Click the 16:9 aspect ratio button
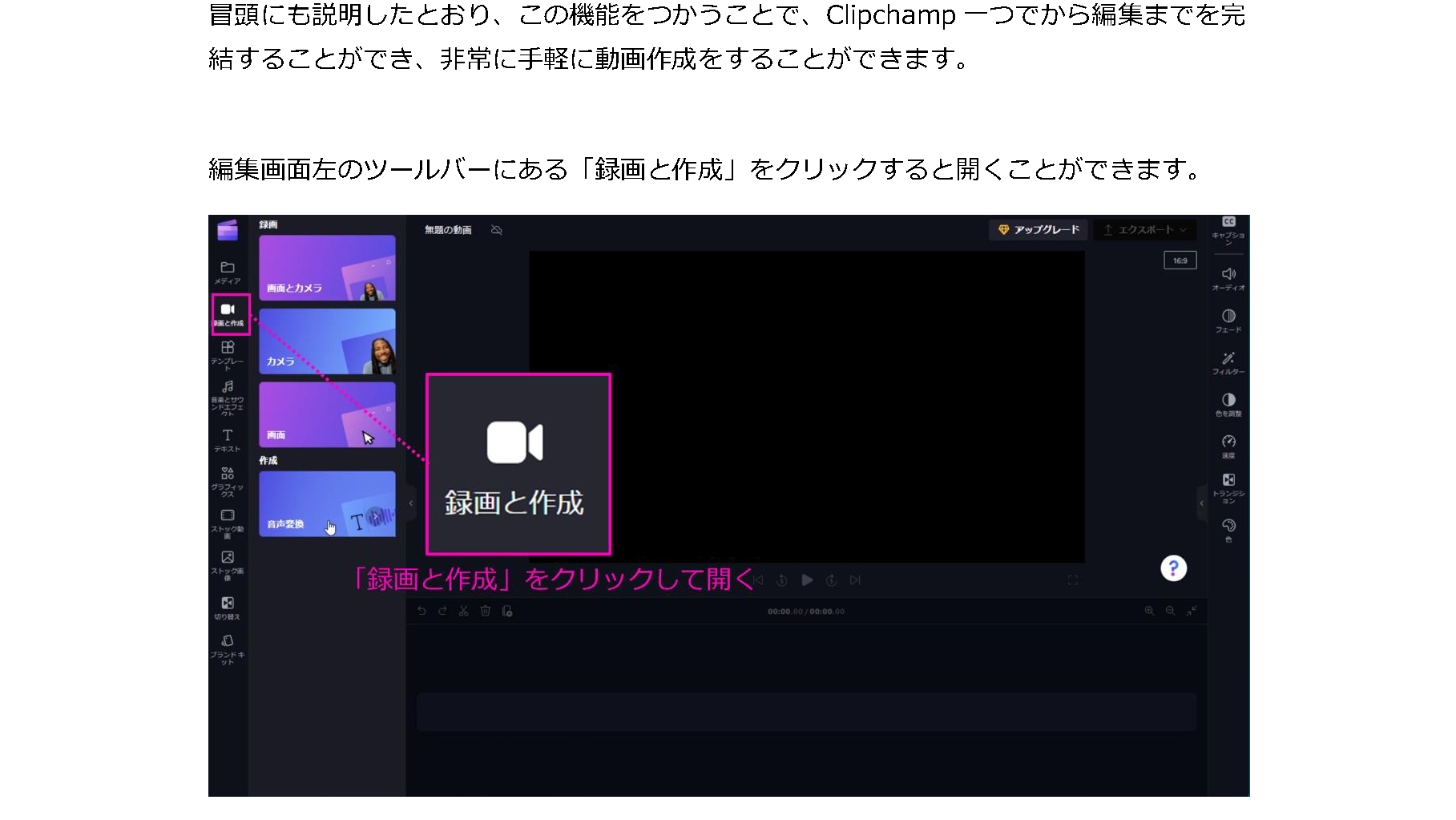 [x=1180, y=261]
